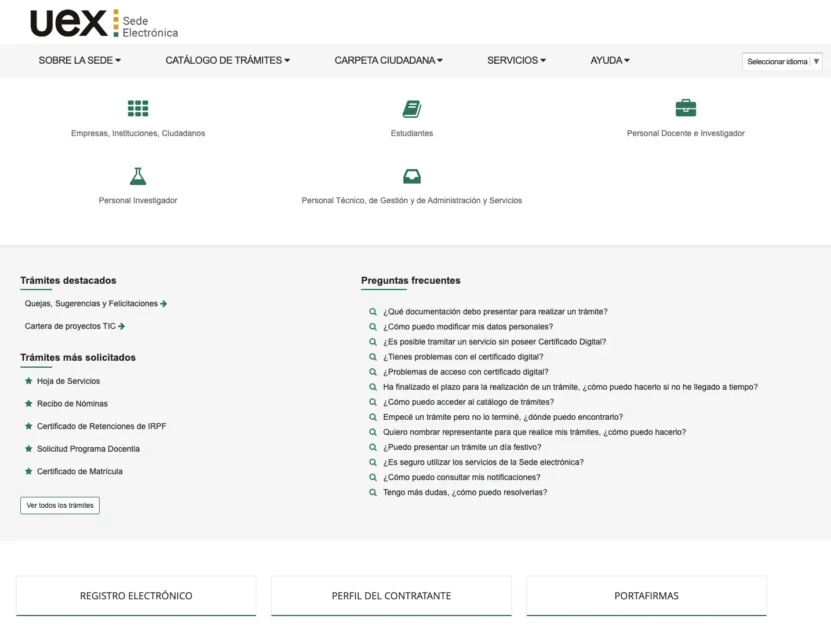Open the '¿Tienes problemas con el certificado digital?' question
Viewport: 831px width, 630px height.
[463, 357]
